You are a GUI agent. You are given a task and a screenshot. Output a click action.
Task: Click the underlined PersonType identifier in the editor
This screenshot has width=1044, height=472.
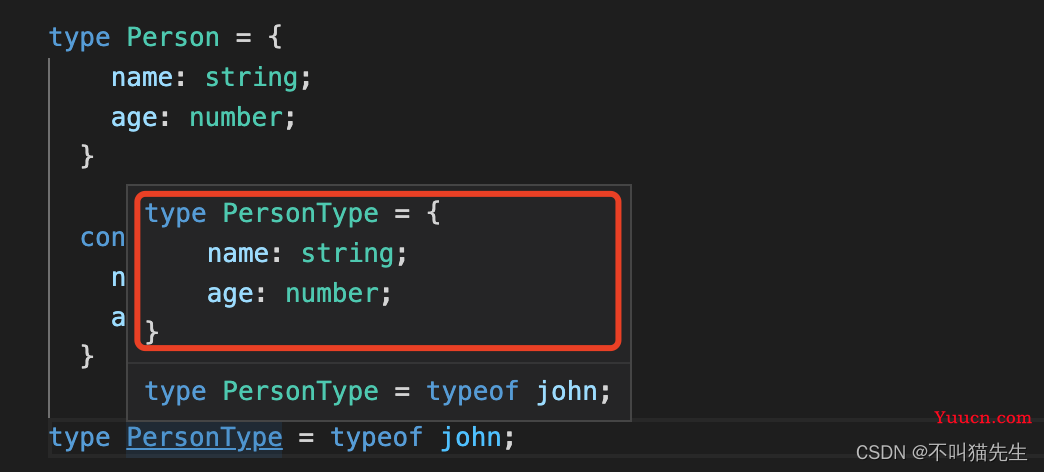pos(204,438)
